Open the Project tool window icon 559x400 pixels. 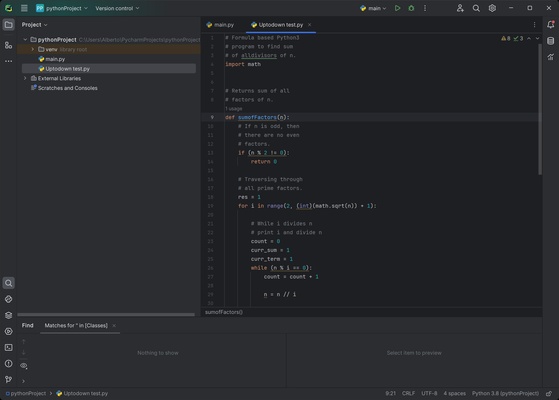pyautogui.click(x=9, y=25)
